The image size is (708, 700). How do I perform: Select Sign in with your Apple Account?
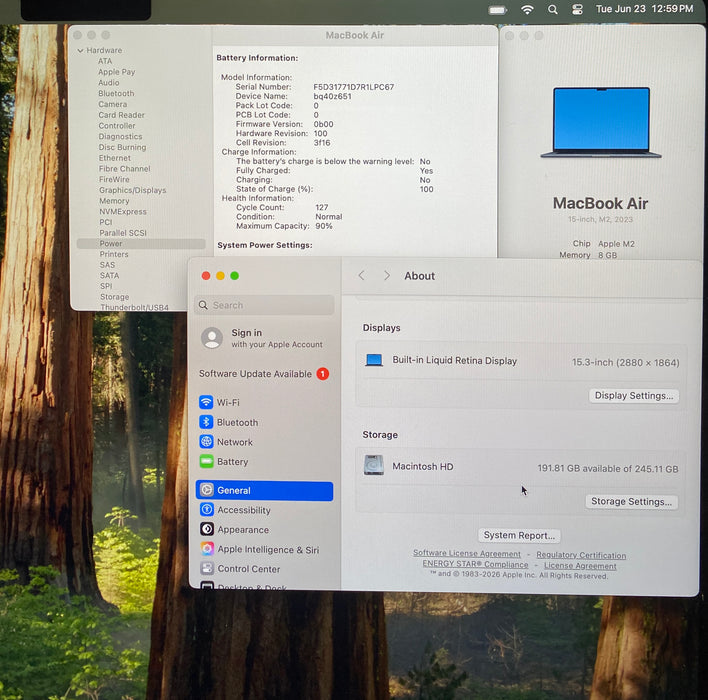[x=264, y=338]
